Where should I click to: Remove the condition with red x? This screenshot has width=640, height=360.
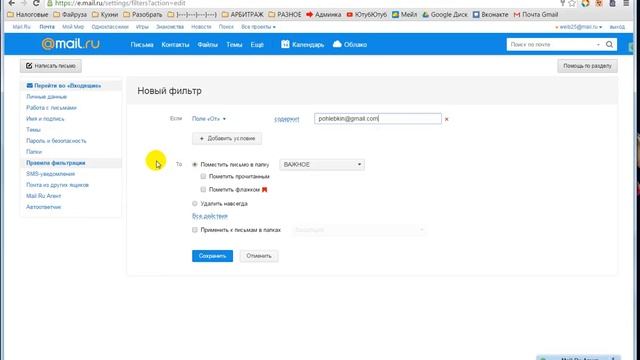[x=447, y=119]
